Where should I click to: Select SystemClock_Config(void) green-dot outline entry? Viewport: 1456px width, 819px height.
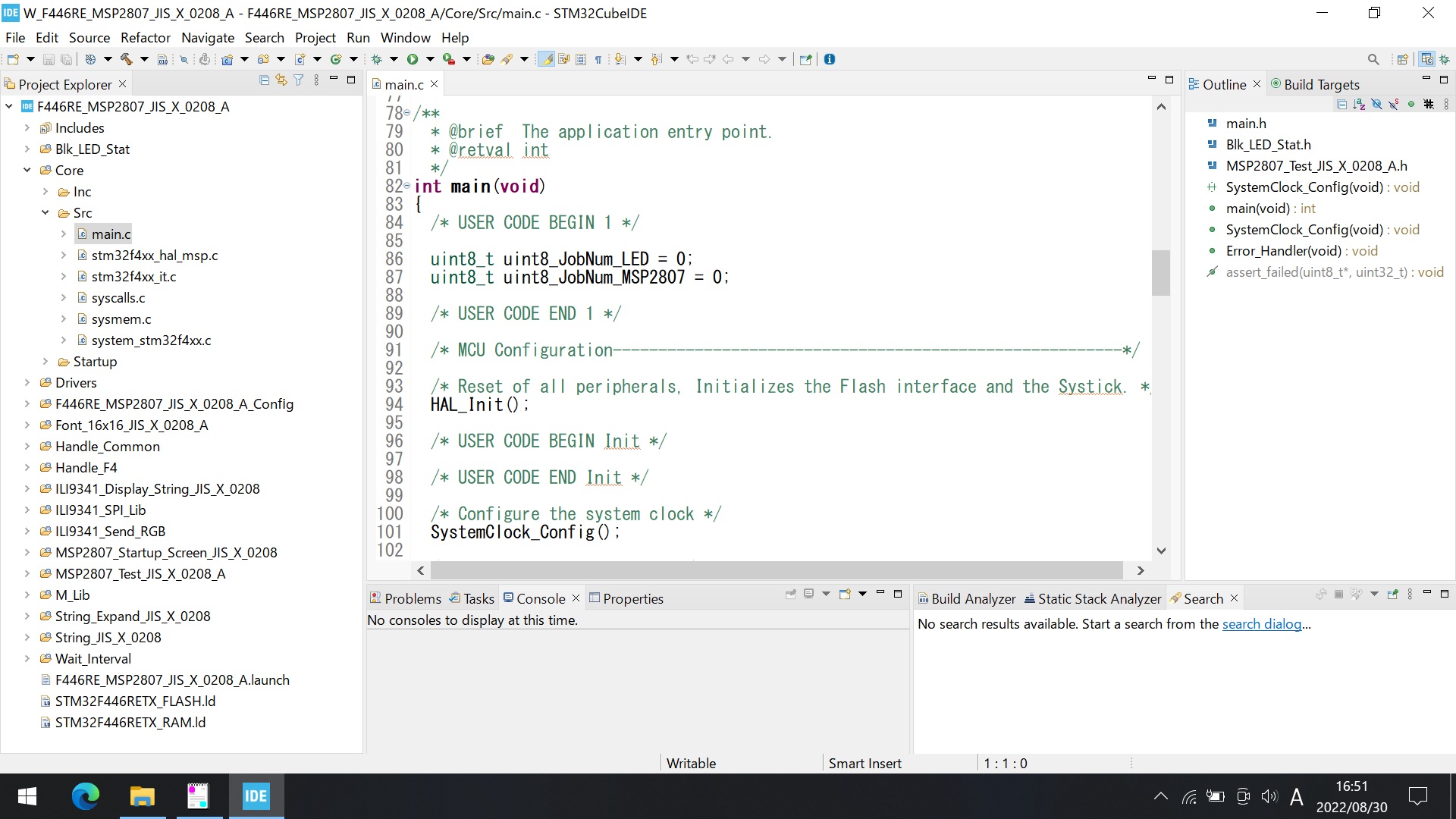[1322, 230]
